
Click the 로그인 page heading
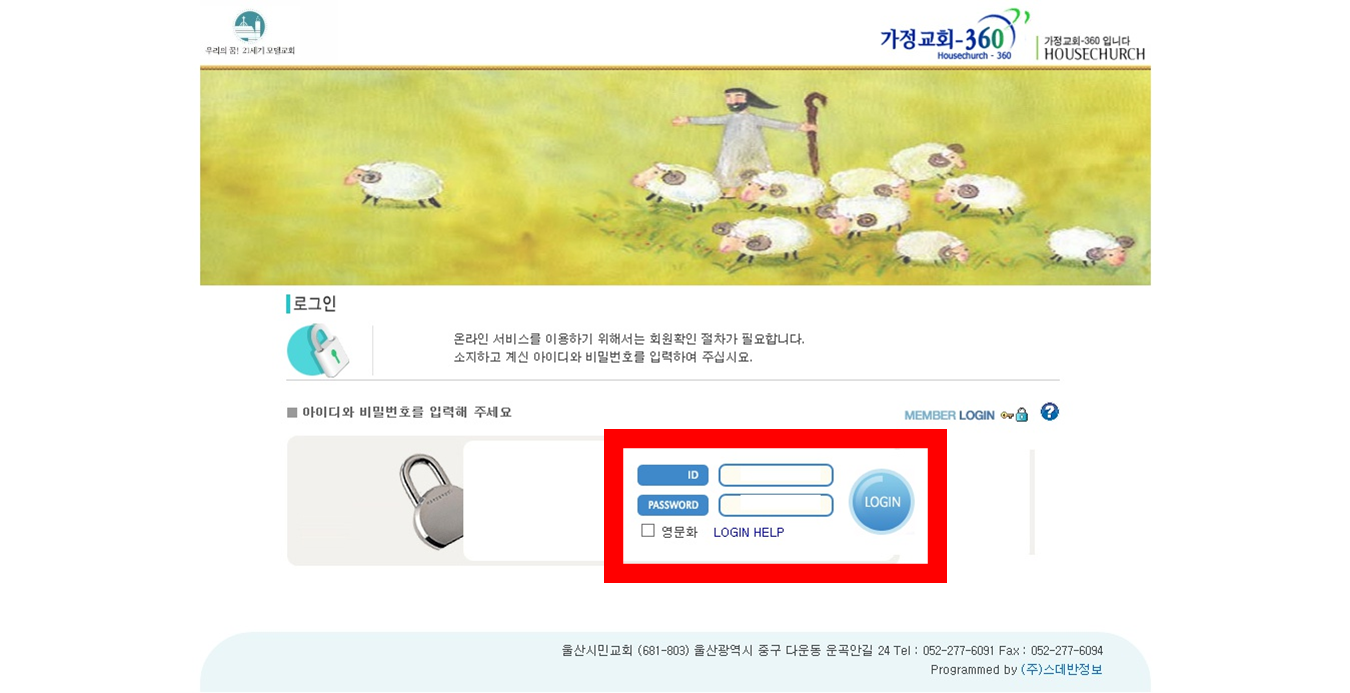point(315,303)
